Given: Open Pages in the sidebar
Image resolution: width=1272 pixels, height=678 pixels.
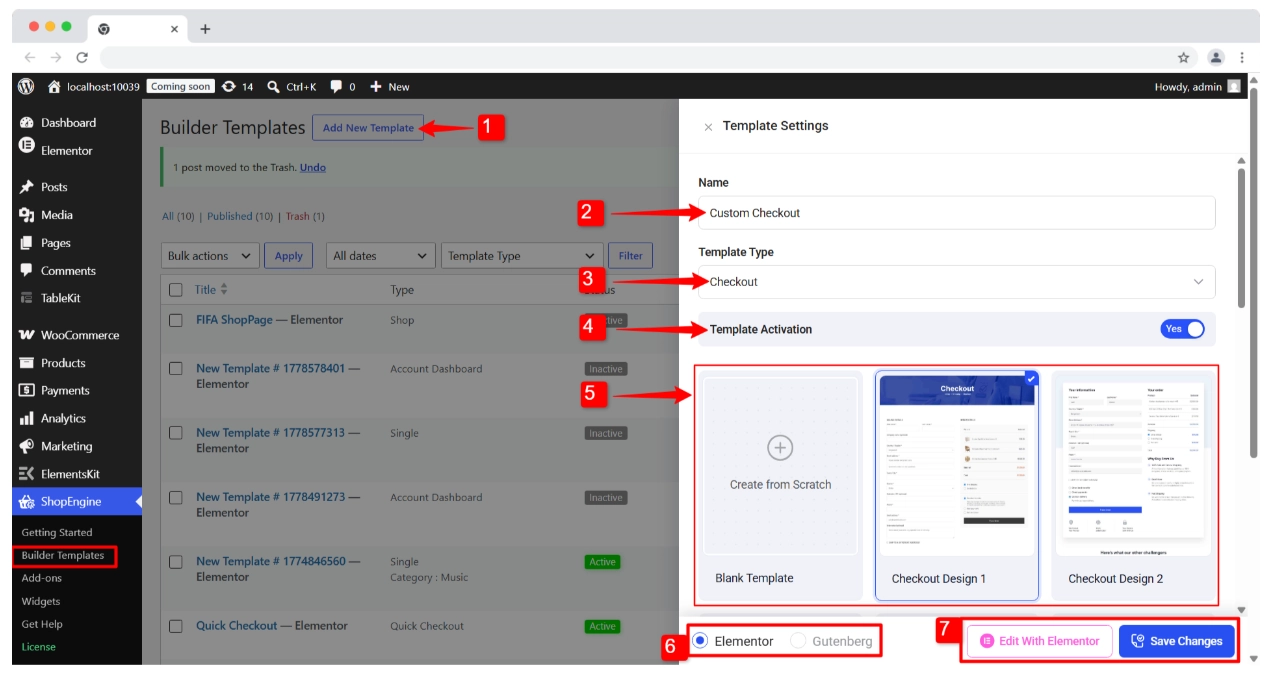Looking at the screenshot, I should click(x=55, y=243).
